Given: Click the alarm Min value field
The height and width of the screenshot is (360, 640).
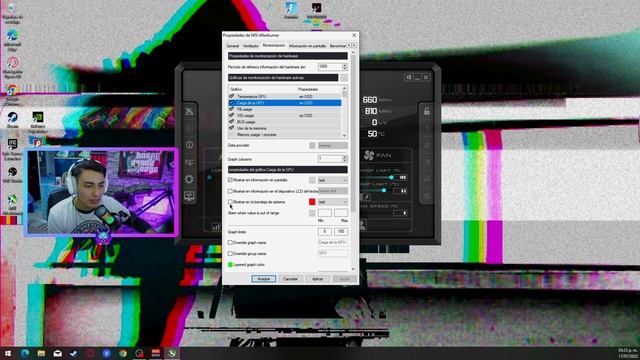Looking at the screenshot, I should click(x=324, y=213).
